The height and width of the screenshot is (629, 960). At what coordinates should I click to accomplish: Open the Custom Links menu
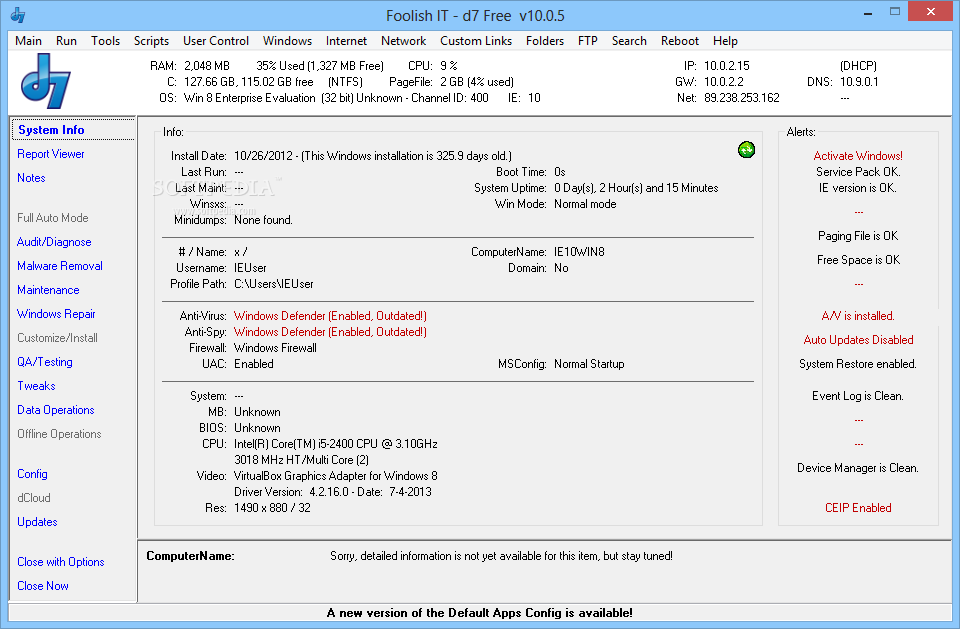[476, 40]
